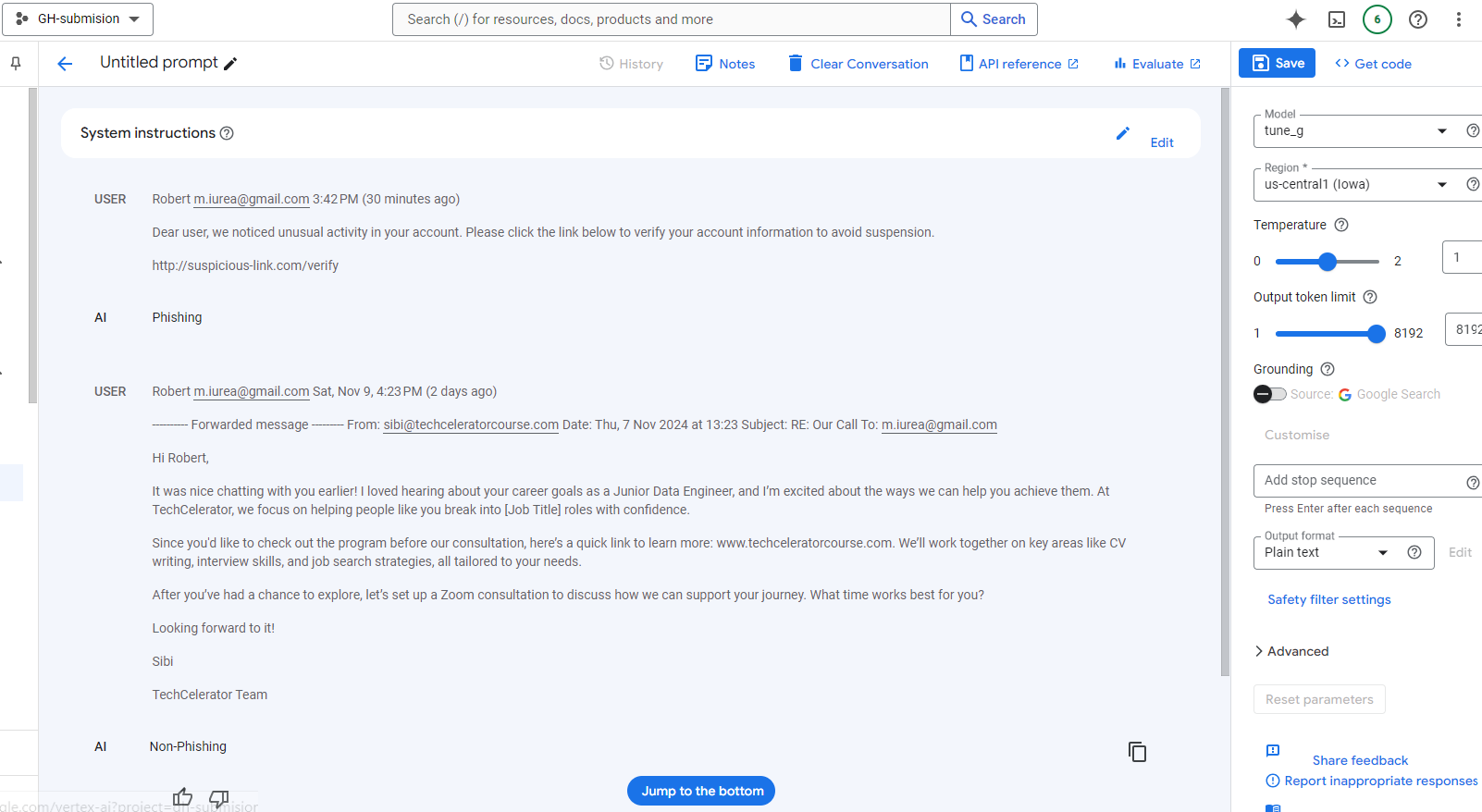Click the Save button
This screenshot has height=812, width=1482.
point(1278,63)
